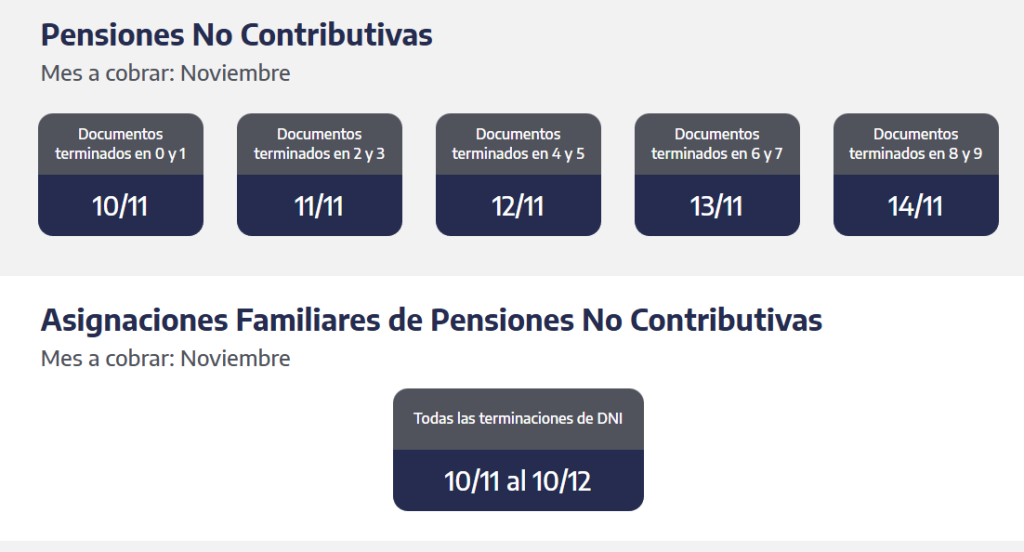Select the 'Documentos terminados en 2 y 3' label
The height and width of the screenshot is (552, 1024).
coord(319,144)
